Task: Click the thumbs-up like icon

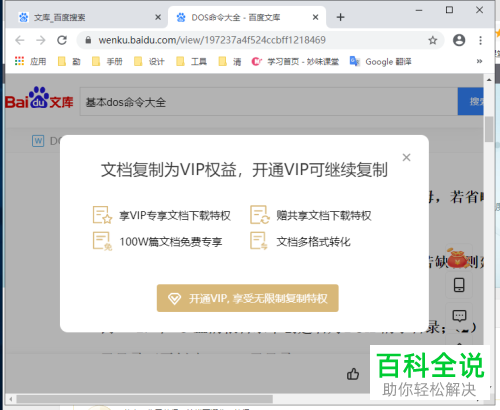Action: pyautogui.click(x=353, y=374)
